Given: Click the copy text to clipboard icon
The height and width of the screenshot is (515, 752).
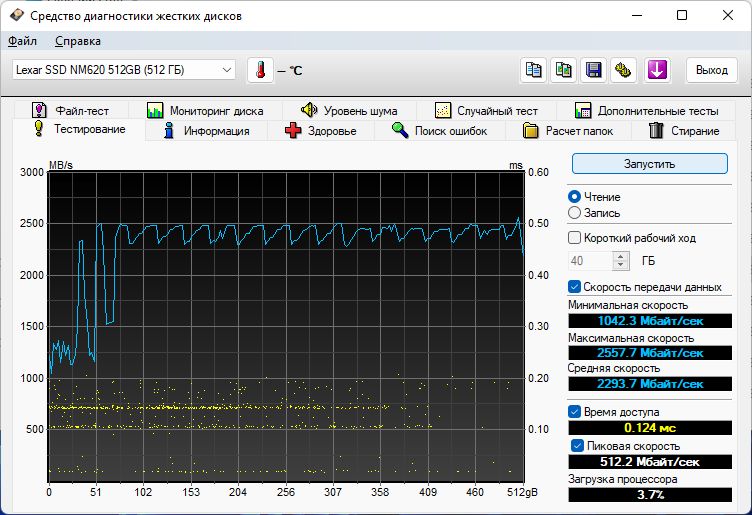Looking at the screenshot, I should pyautogui.click(x=535, y=70).
